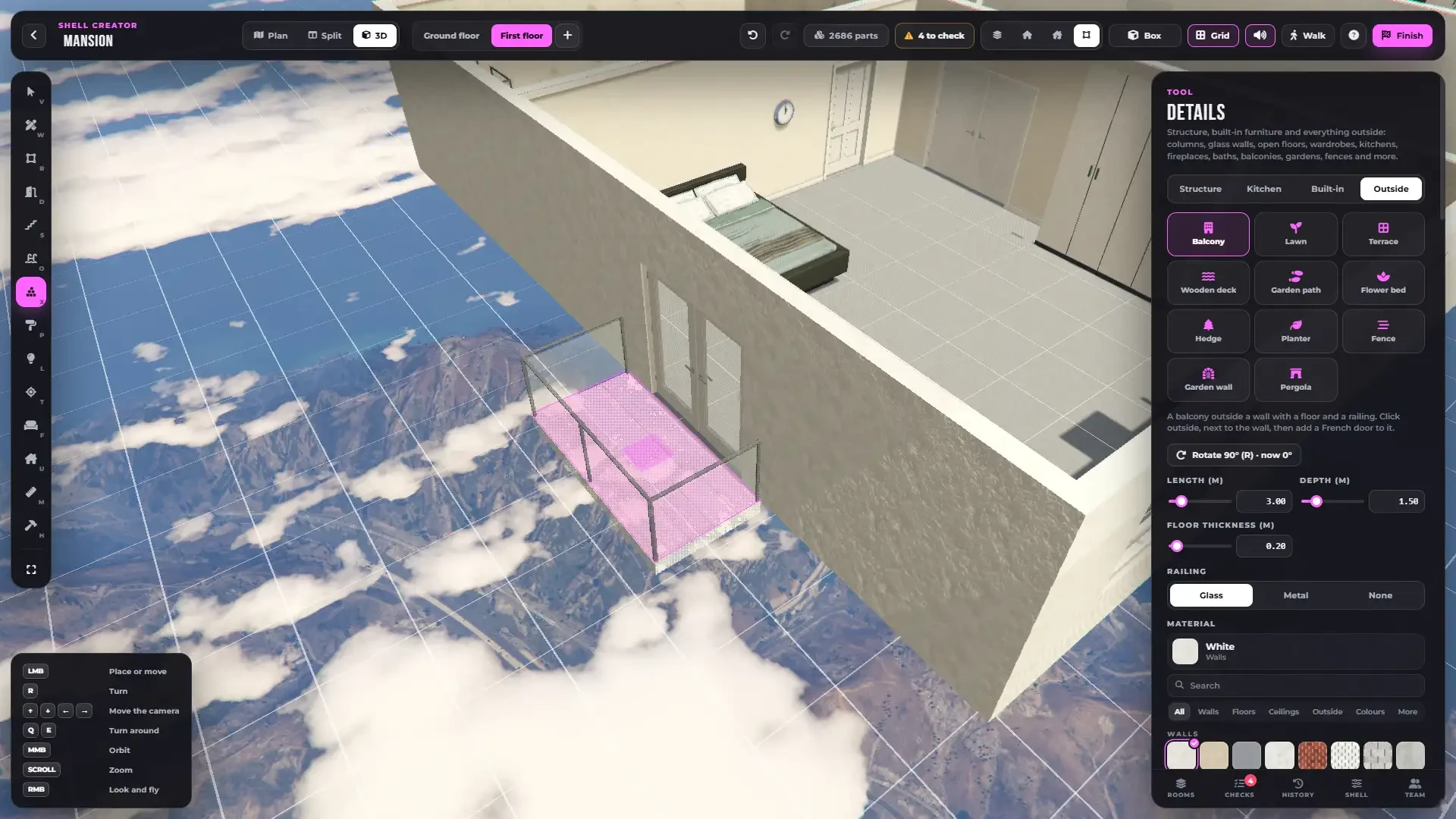Select the light bulb tool

point(31,359)
